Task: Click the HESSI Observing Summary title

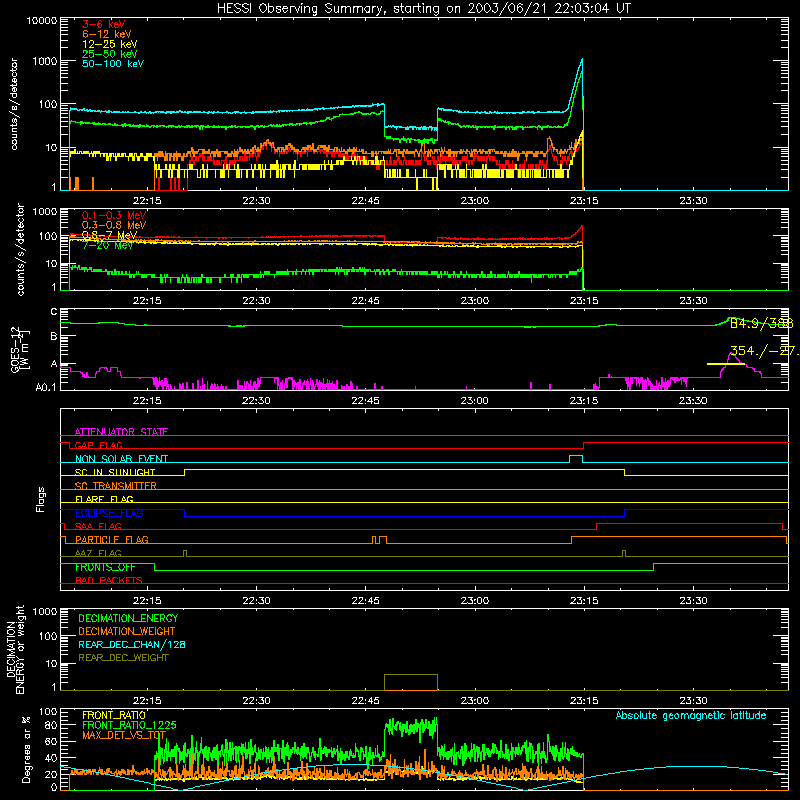Action: pyautogui.click(x=423, y=8)
